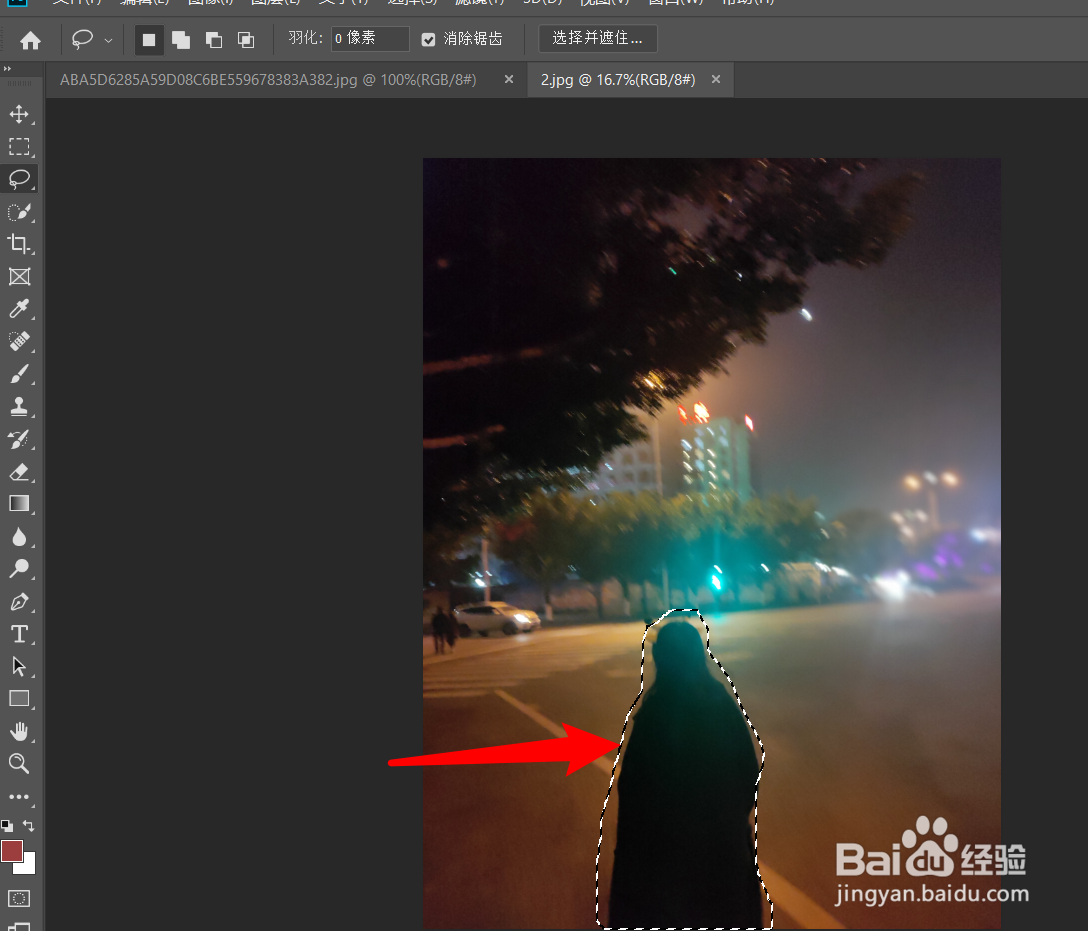Select Subtract from Selection mode button
Screen dimensions: 1088x931
(x=214, y=40)
